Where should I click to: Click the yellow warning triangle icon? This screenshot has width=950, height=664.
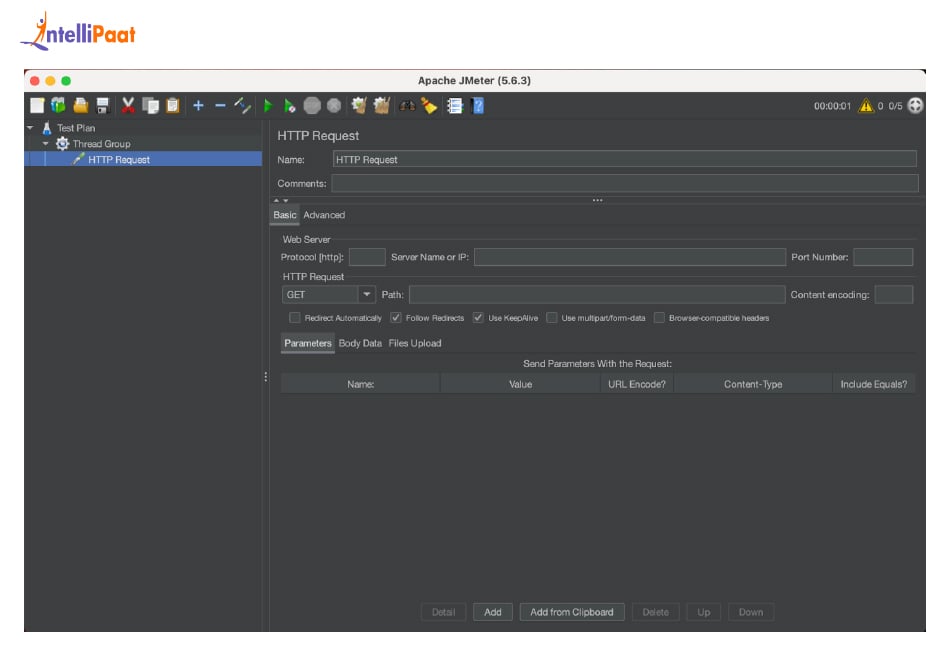pos(866,105)
